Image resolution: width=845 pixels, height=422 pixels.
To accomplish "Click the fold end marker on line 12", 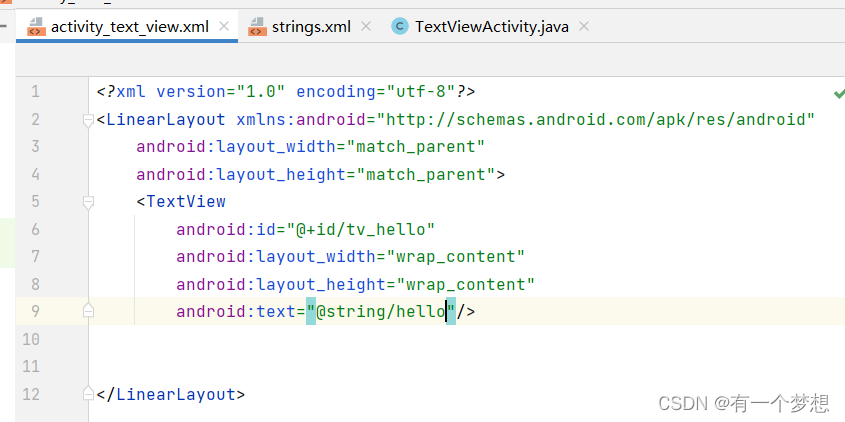I will [88, 395].
